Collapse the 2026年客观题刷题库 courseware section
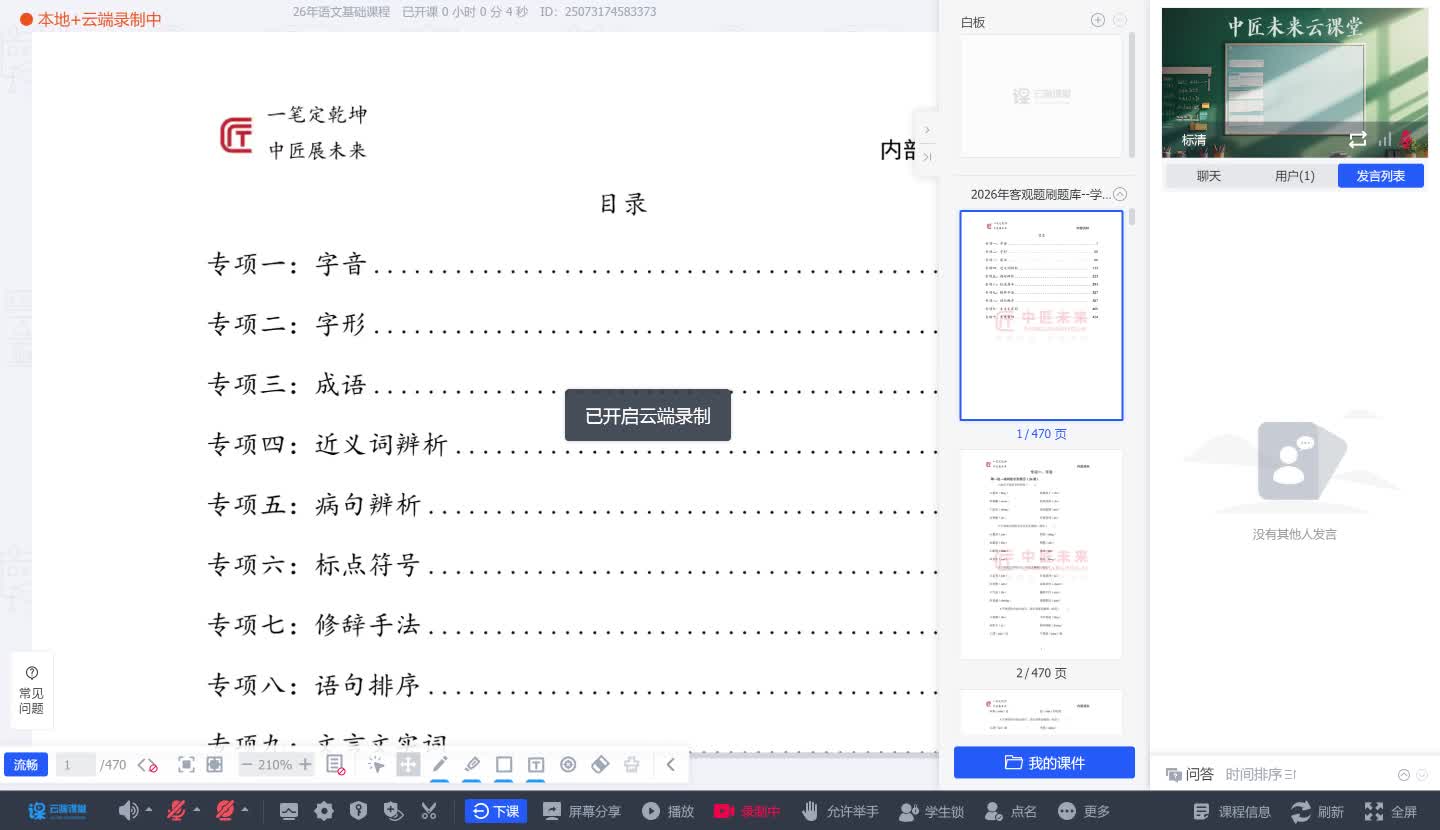This screenshot has height=830, width=1440. (x=1119, y=194)
